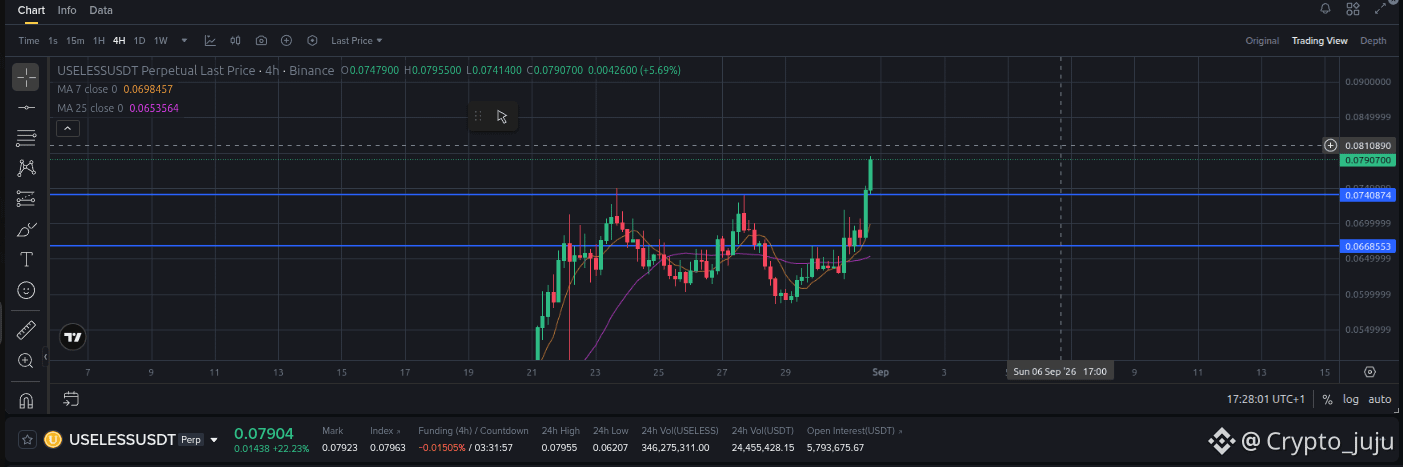Click the 0.0740874 horizontal line price label
This screenshot has width=1403, height=467.
click(x=1369, y=195)
